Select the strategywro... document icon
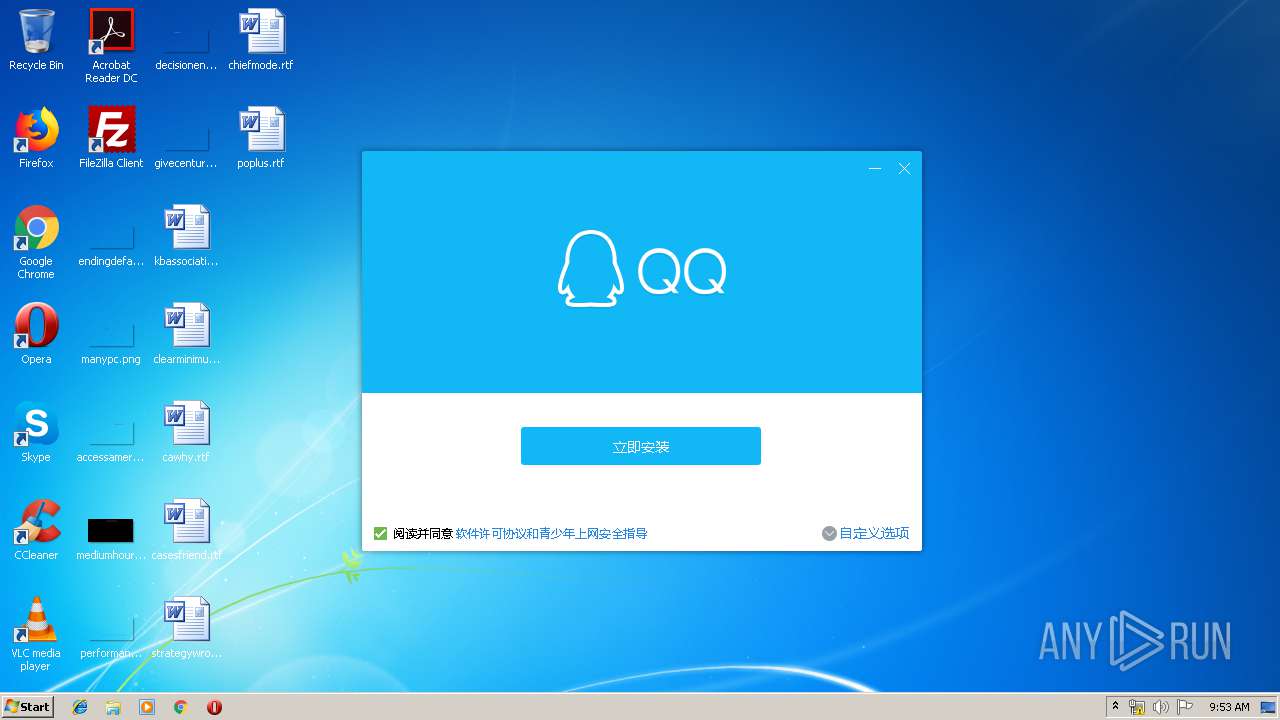Image resolution: width=1280 pixels, height=720 pixels. click(x=186, y=628)
